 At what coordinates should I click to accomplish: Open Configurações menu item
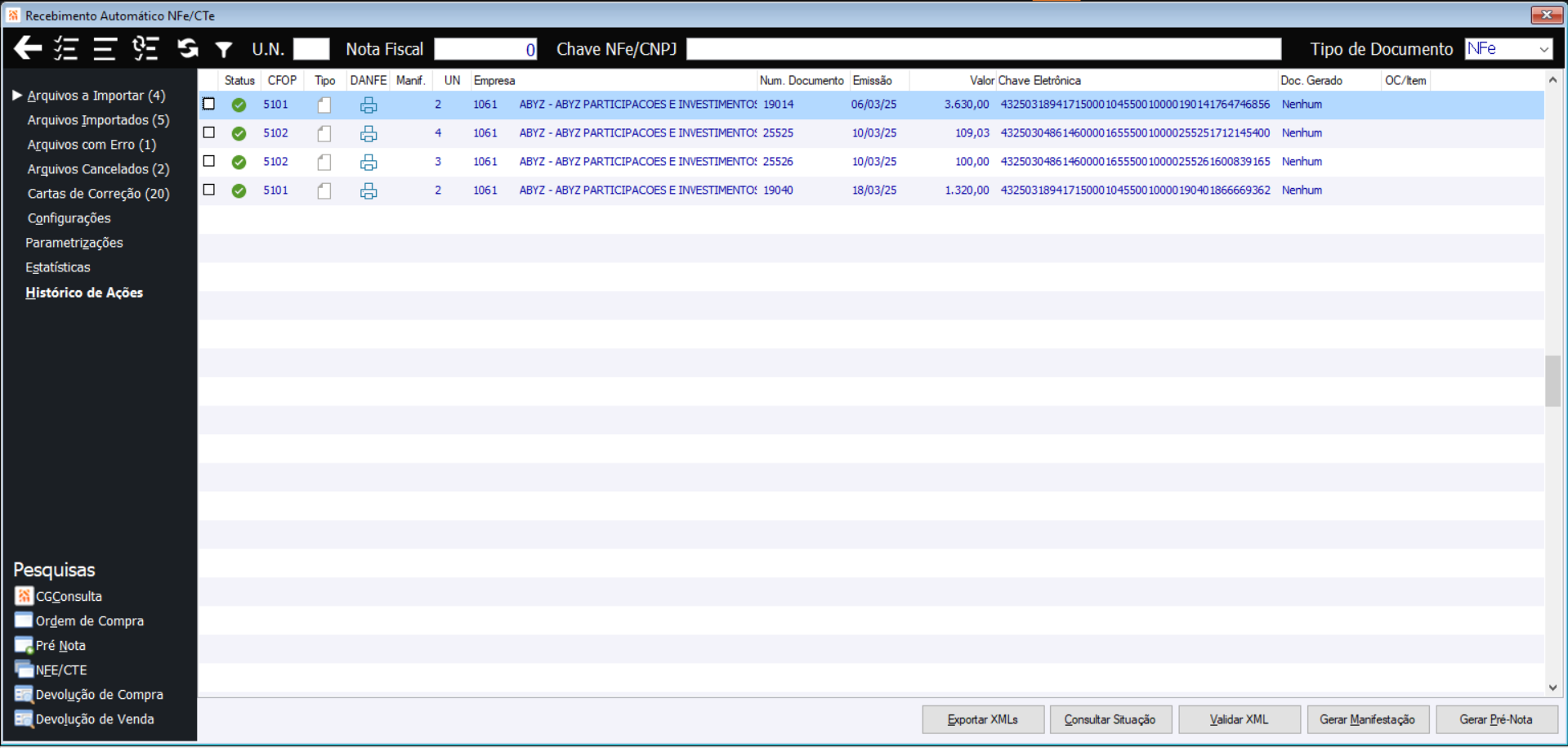[69, 218]
